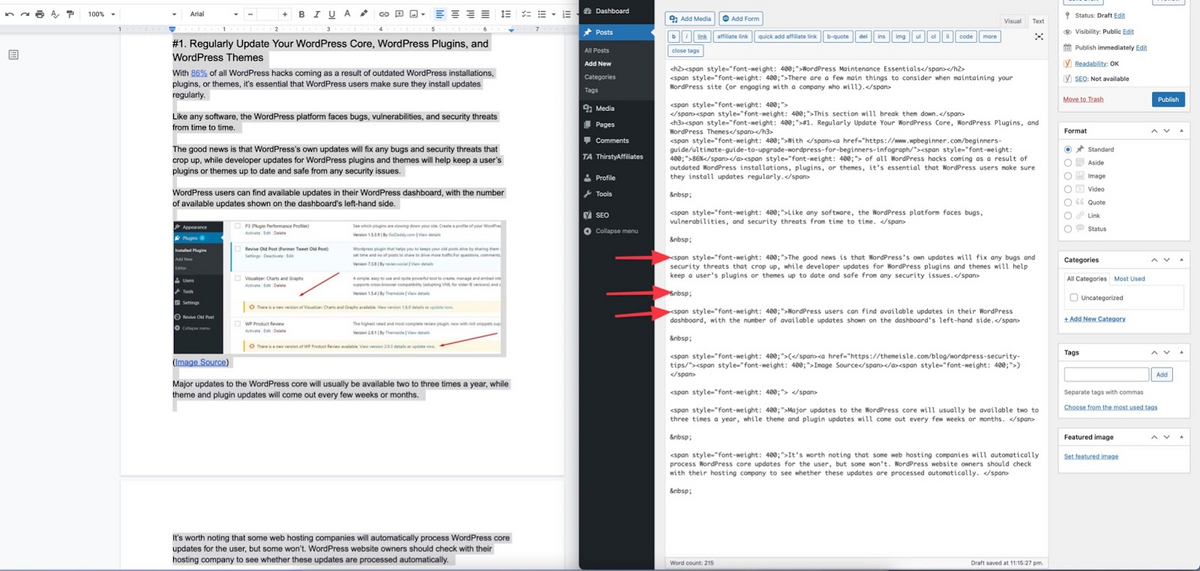Left-align text in Google Docs

pos(440,14)
